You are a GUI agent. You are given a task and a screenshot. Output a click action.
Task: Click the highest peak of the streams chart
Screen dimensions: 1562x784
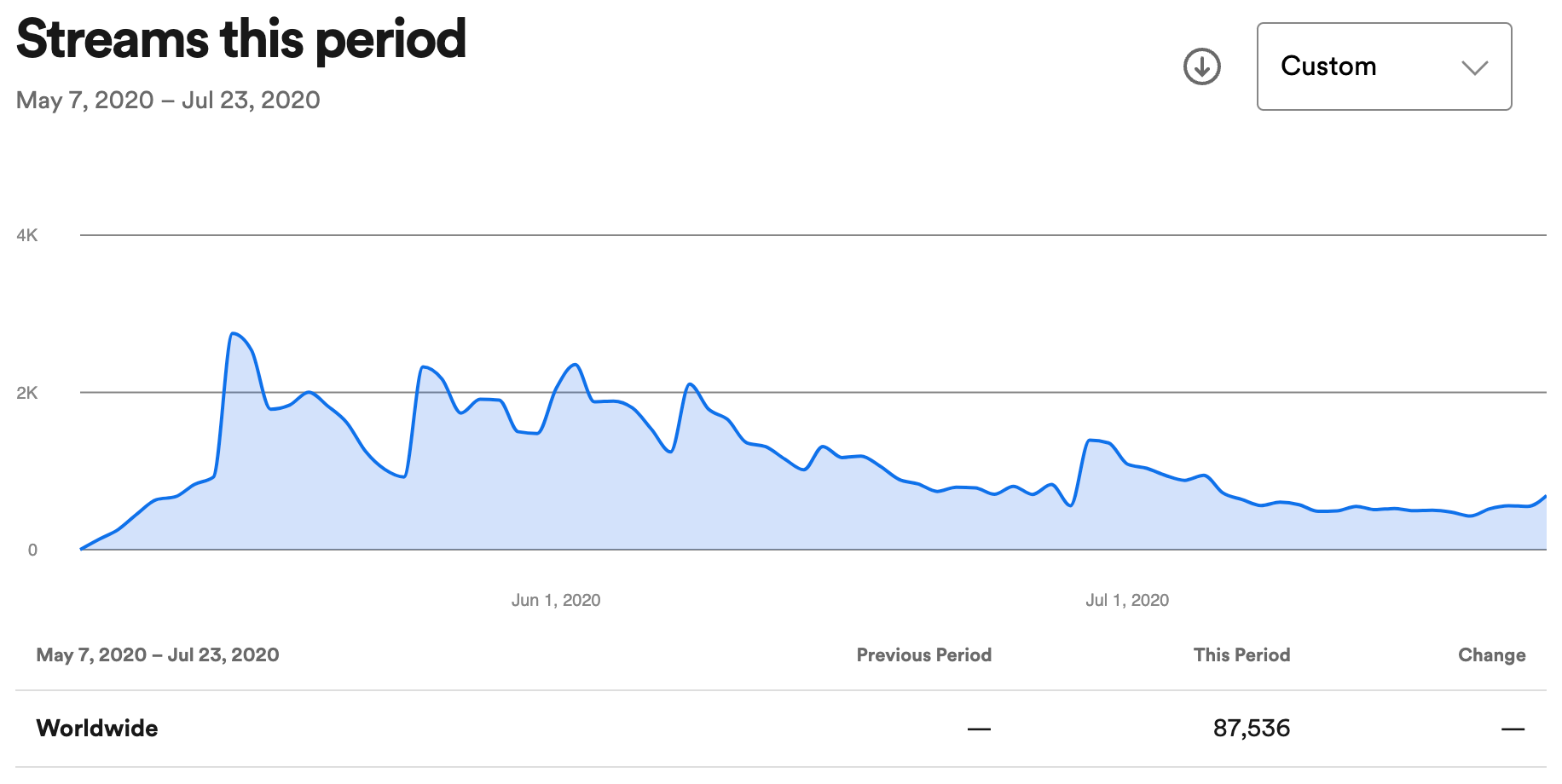coord(233,333)
